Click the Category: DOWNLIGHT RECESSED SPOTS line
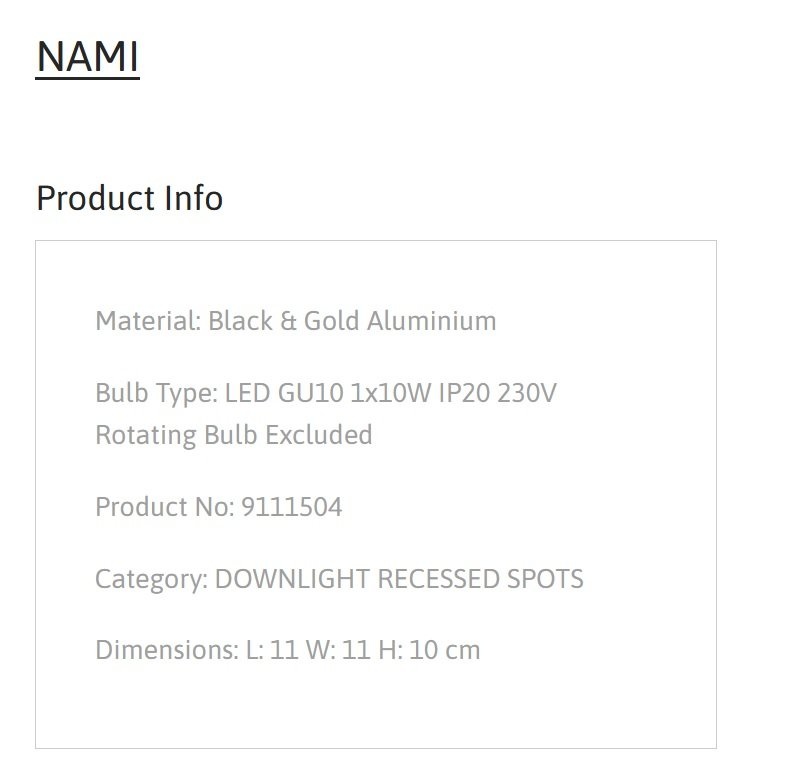786x774 pixels. (339, 578)
